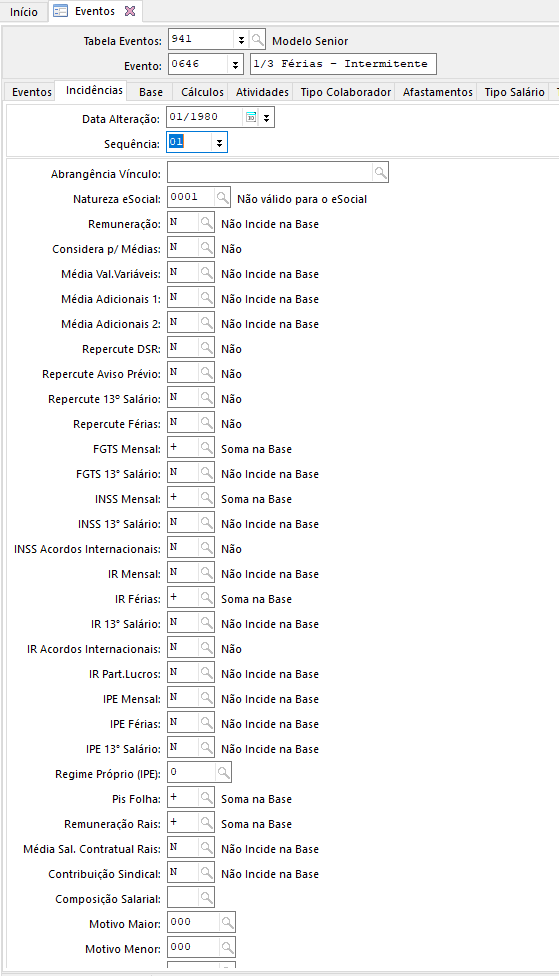The height and width of the screenshot is (976, 559).
Task: Open the Eventos sub-tab
Action: coord(32,92)
